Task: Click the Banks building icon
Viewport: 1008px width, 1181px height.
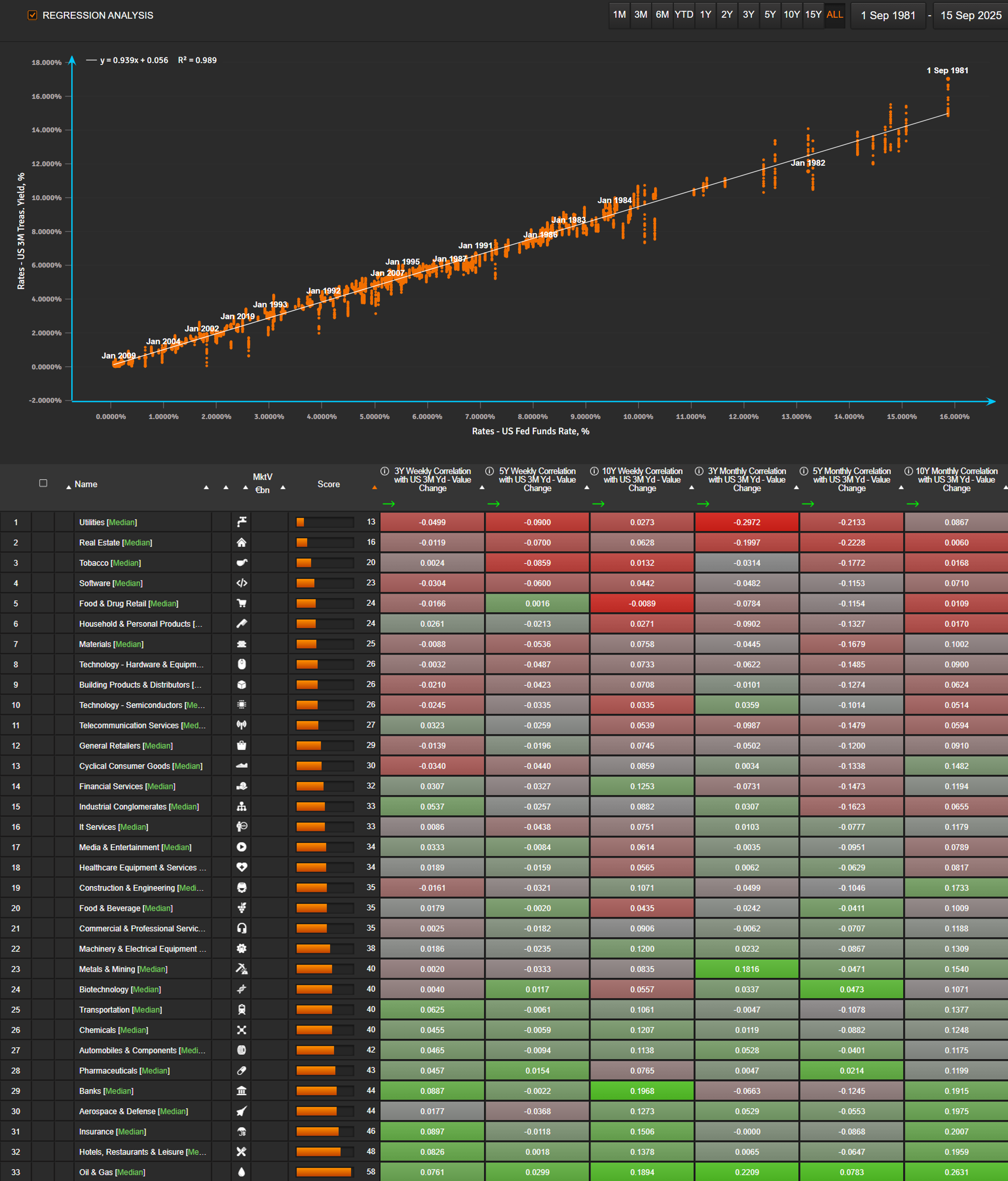Action: [x=242, y=1091]
